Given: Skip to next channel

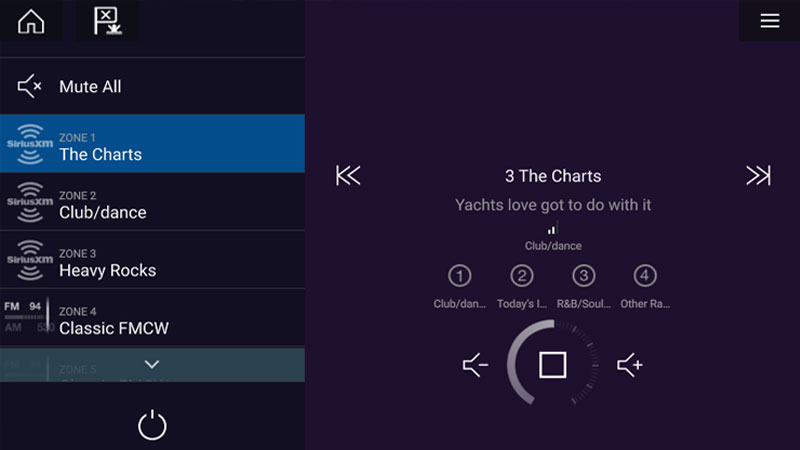Looking at the screenshot, I should pos(758,176).
